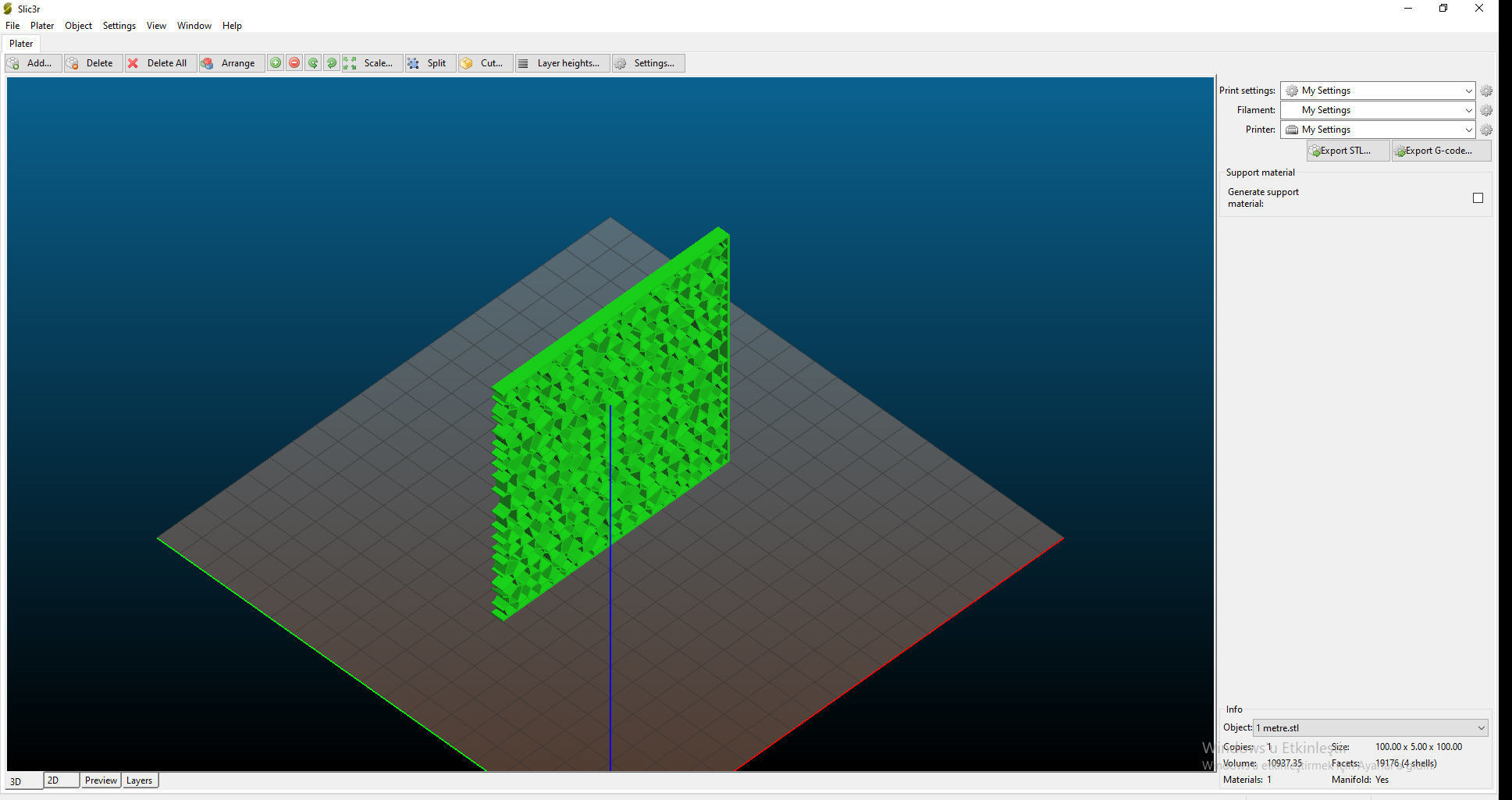Open the Object 1 metre.stl dropdown
Image resolution: width=1512 pixels, height=800 pixels.
(x=1370, y=727)
